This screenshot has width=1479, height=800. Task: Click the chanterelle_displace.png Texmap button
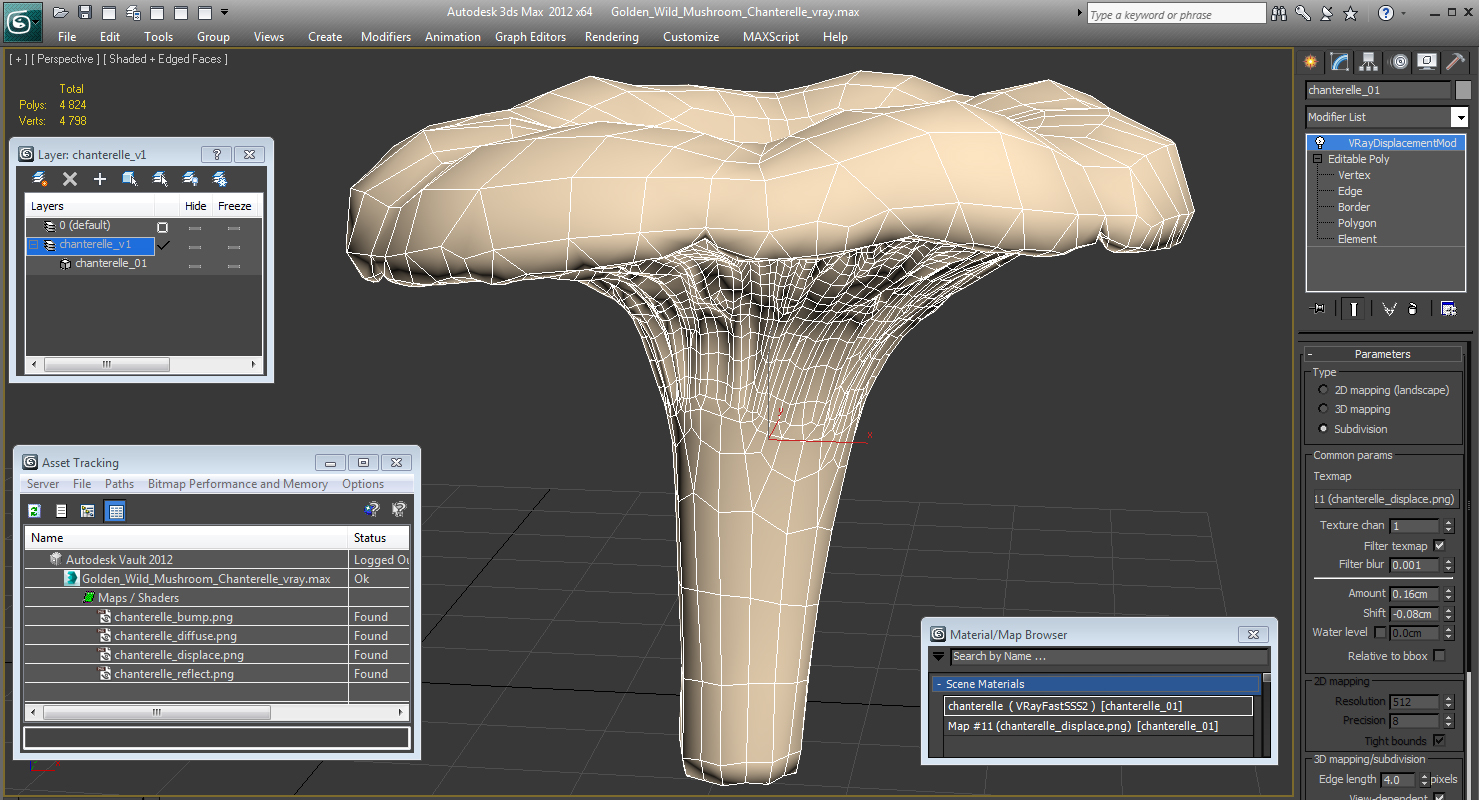pos(1386,499)
